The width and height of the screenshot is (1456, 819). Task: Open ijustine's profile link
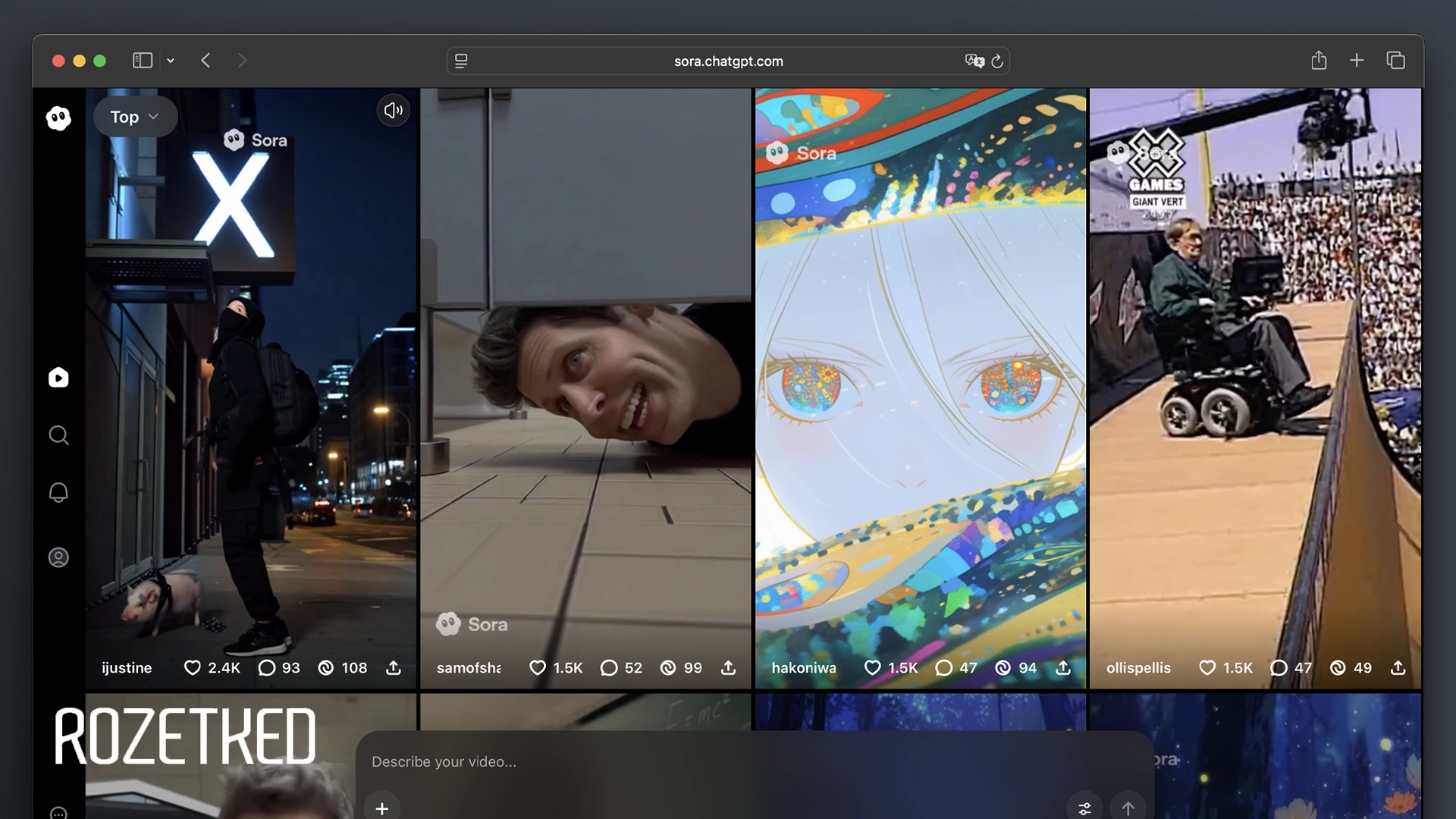tap(127, 668)
